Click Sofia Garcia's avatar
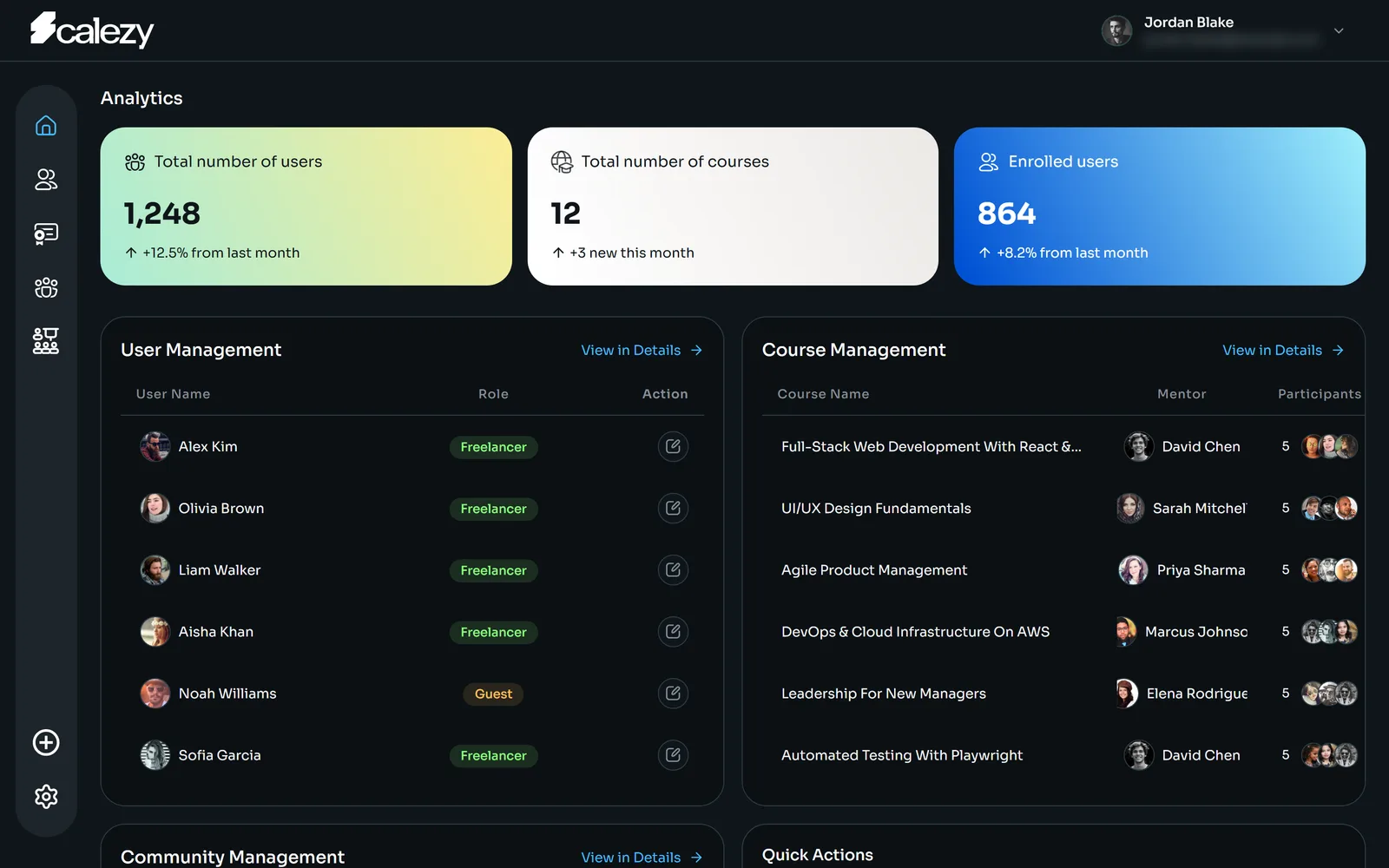 click(155, 754)
